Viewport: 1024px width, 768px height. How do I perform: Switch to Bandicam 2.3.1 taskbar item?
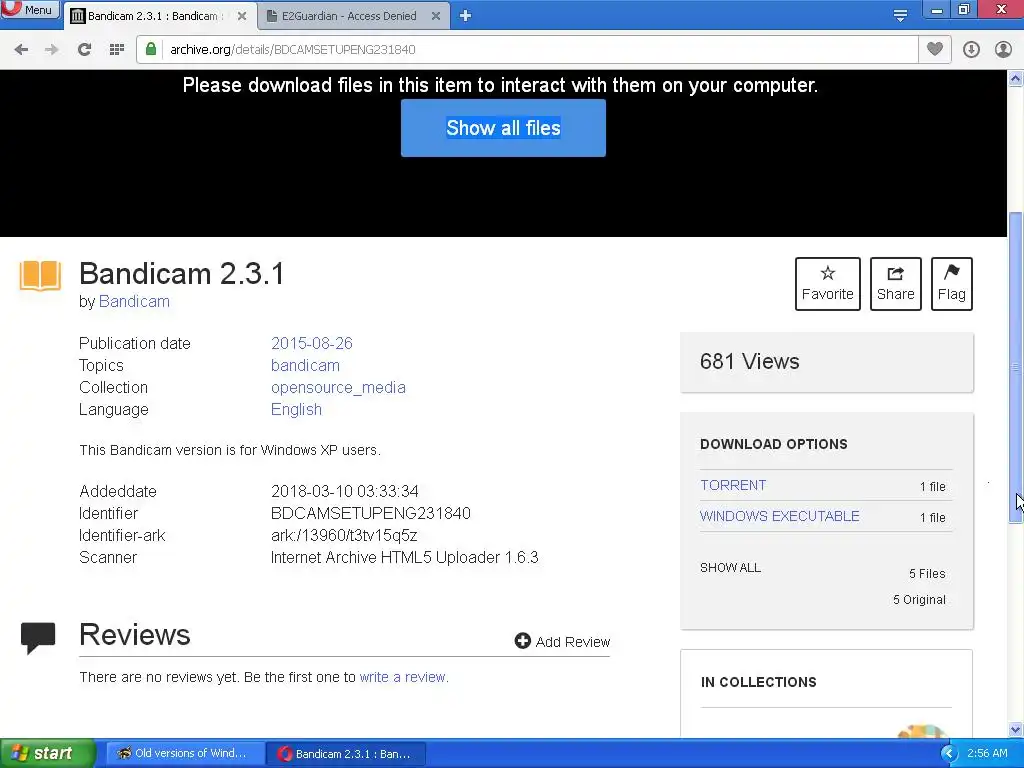pos(346,754)
